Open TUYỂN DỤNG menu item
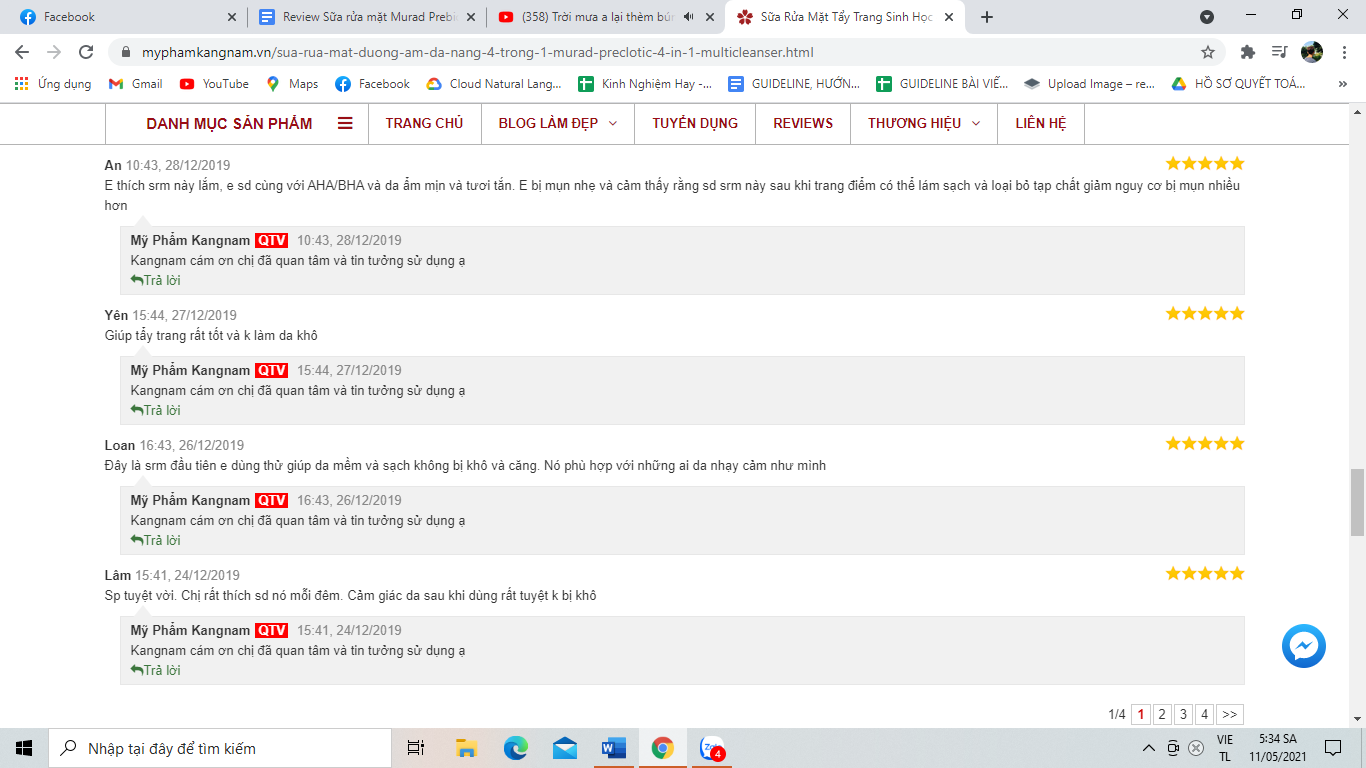Image resolution: width=1366 pixels, height=768 pixels. point(695,124)
